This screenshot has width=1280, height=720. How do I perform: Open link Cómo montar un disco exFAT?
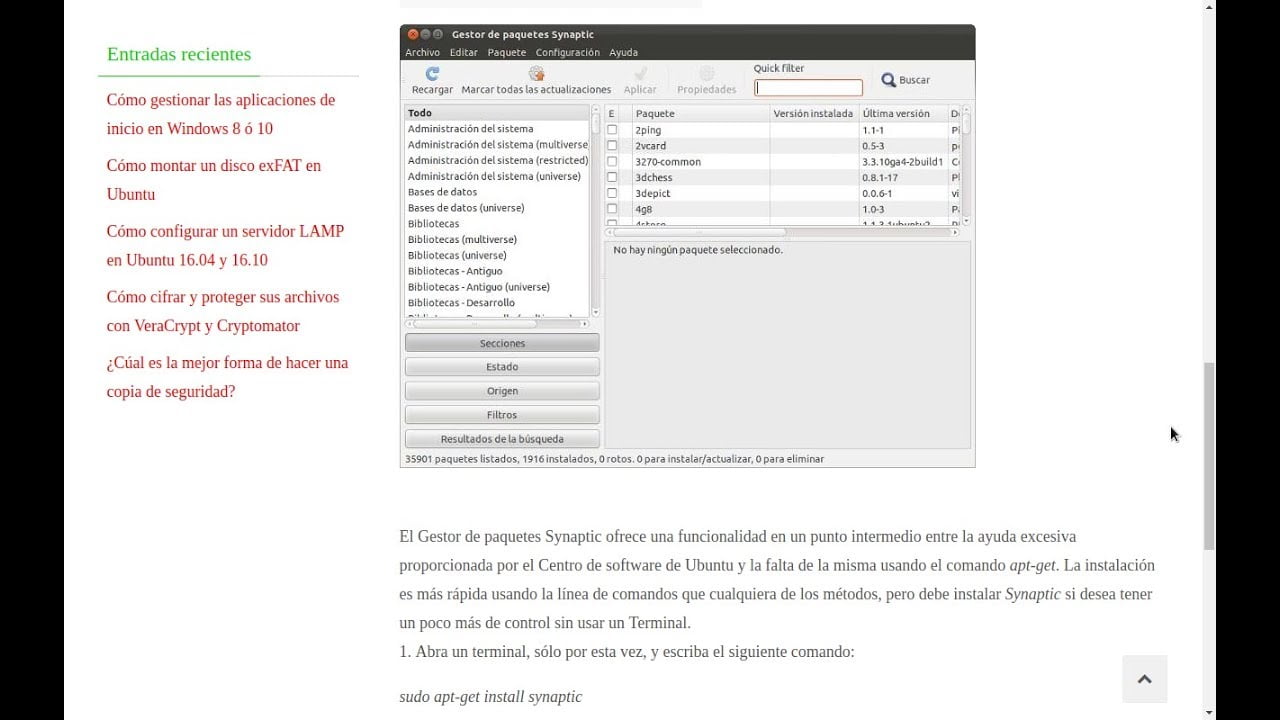(214, 180)
